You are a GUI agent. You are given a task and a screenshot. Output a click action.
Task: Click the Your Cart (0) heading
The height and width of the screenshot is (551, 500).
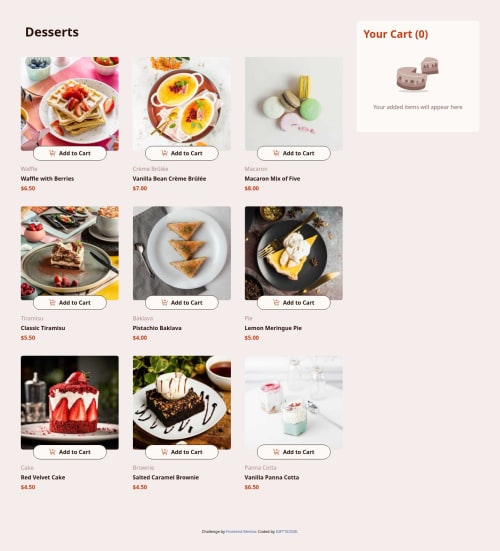click(x=396, y=34)
